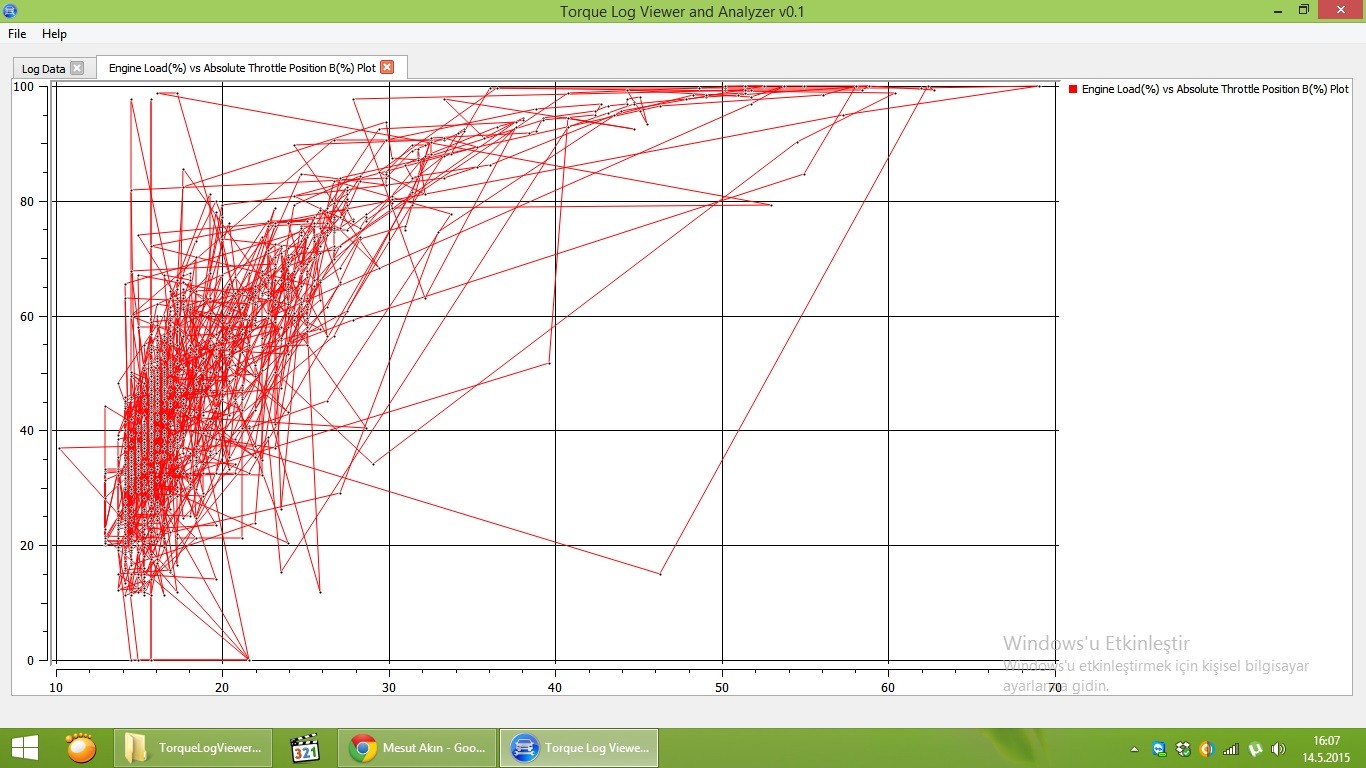Click the red legend swatch for the plot

click(1073, 89)
